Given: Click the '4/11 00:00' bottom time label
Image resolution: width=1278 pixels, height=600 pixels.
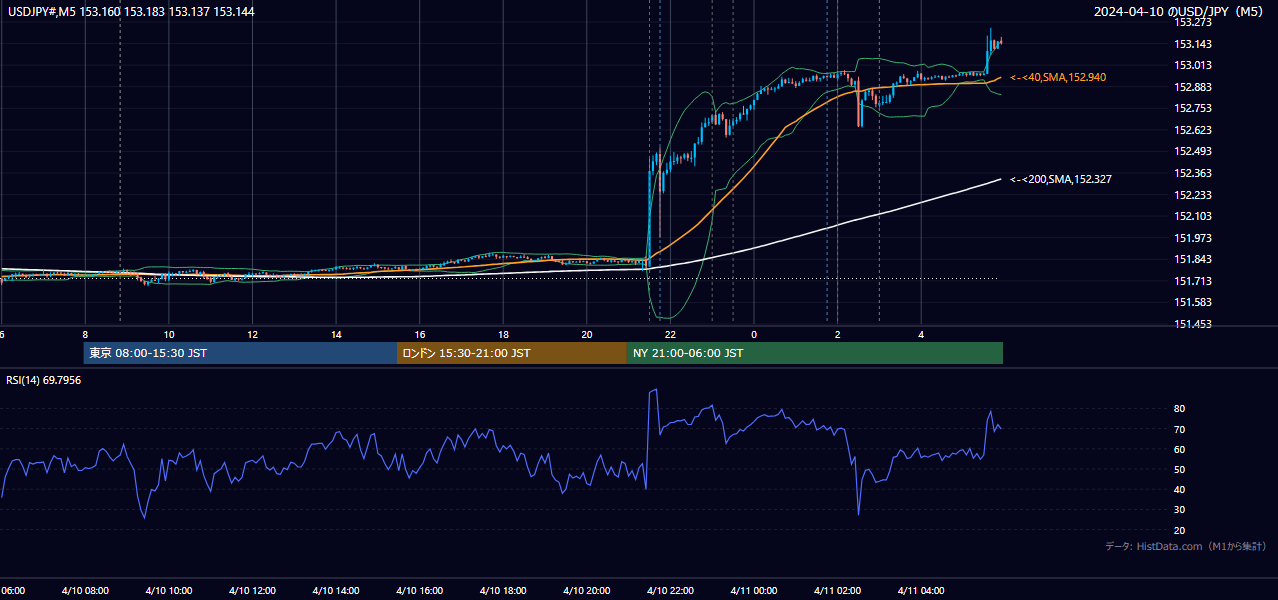Looking at the screenshot, I should pos(754,591).
